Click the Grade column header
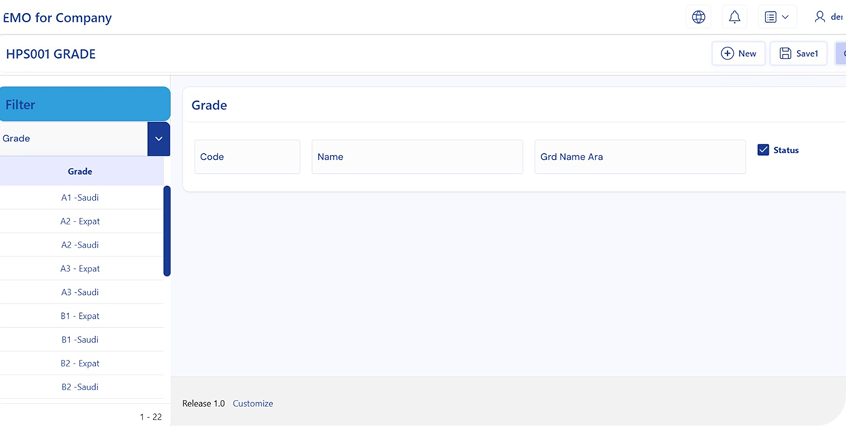This screenshot has height=426, width=846. (x=80, y=172)
